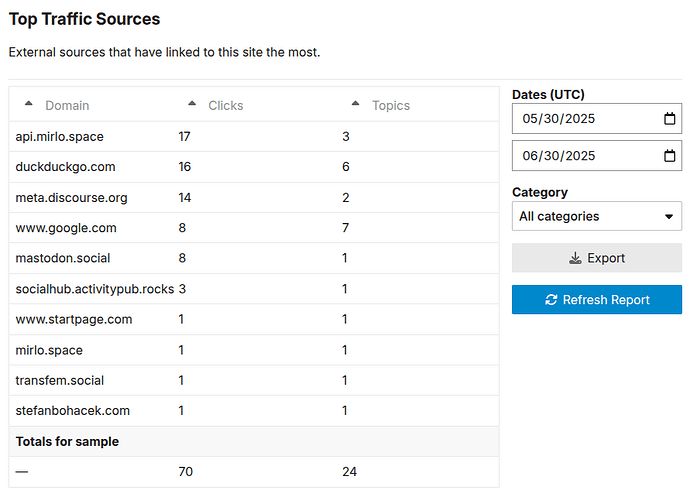This screenshot has height=497, width=690.
Task: Click the Top Traffic Sources heading
Action: [x=84, y=19]
